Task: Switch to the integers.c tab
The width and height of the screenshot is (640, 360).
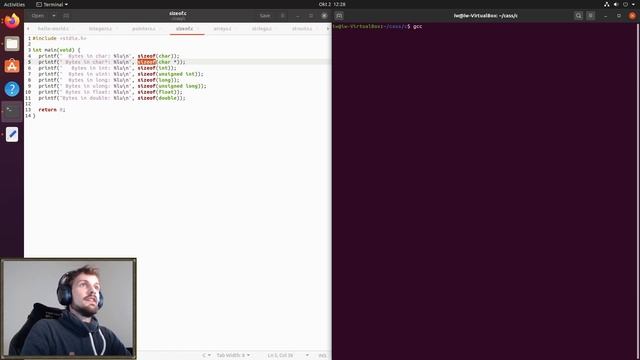Action: [100, 29]
